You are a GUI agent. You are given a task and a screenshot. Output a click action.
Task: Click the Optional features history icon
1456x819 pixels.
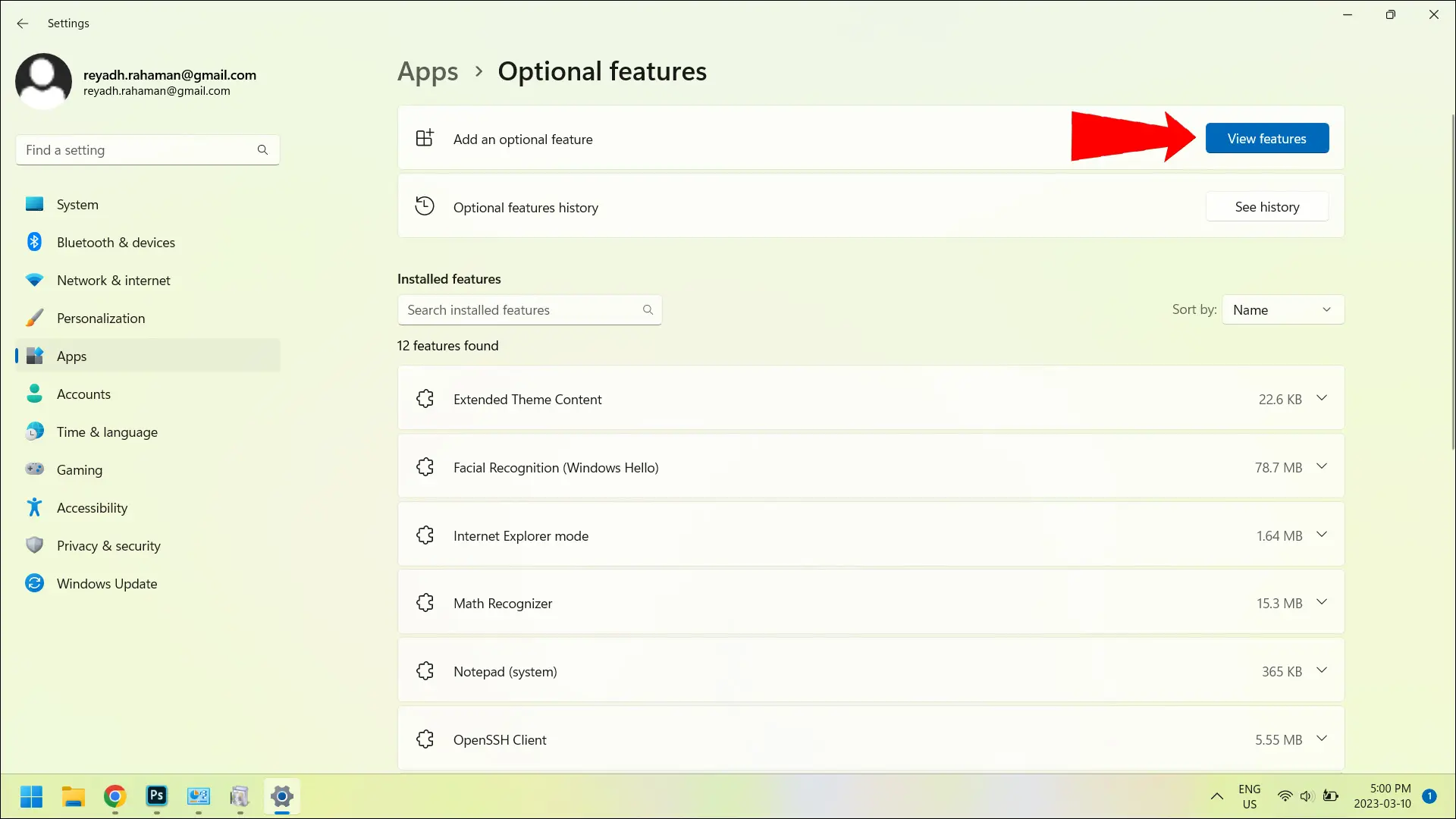423,206
